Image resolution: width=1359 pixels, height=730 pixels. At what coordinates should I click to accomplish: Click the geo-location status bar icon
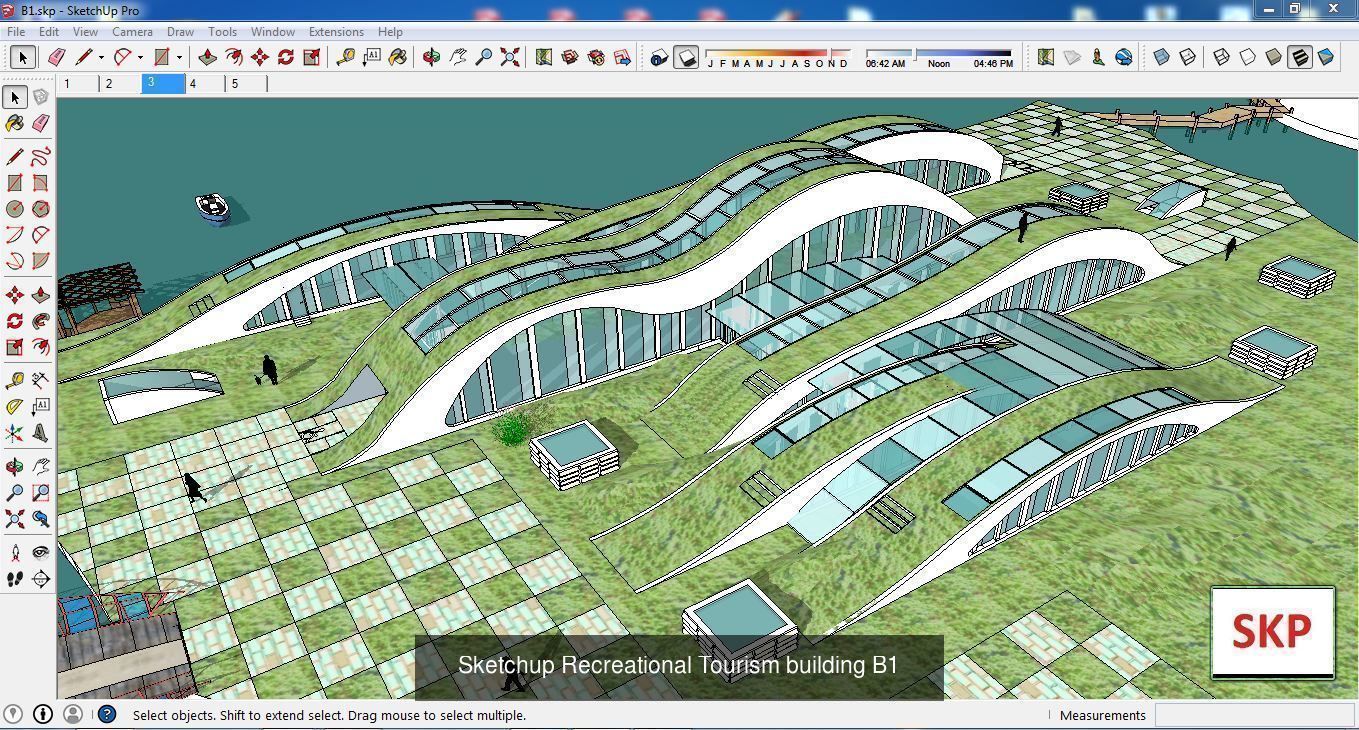[x=14, y=714]
